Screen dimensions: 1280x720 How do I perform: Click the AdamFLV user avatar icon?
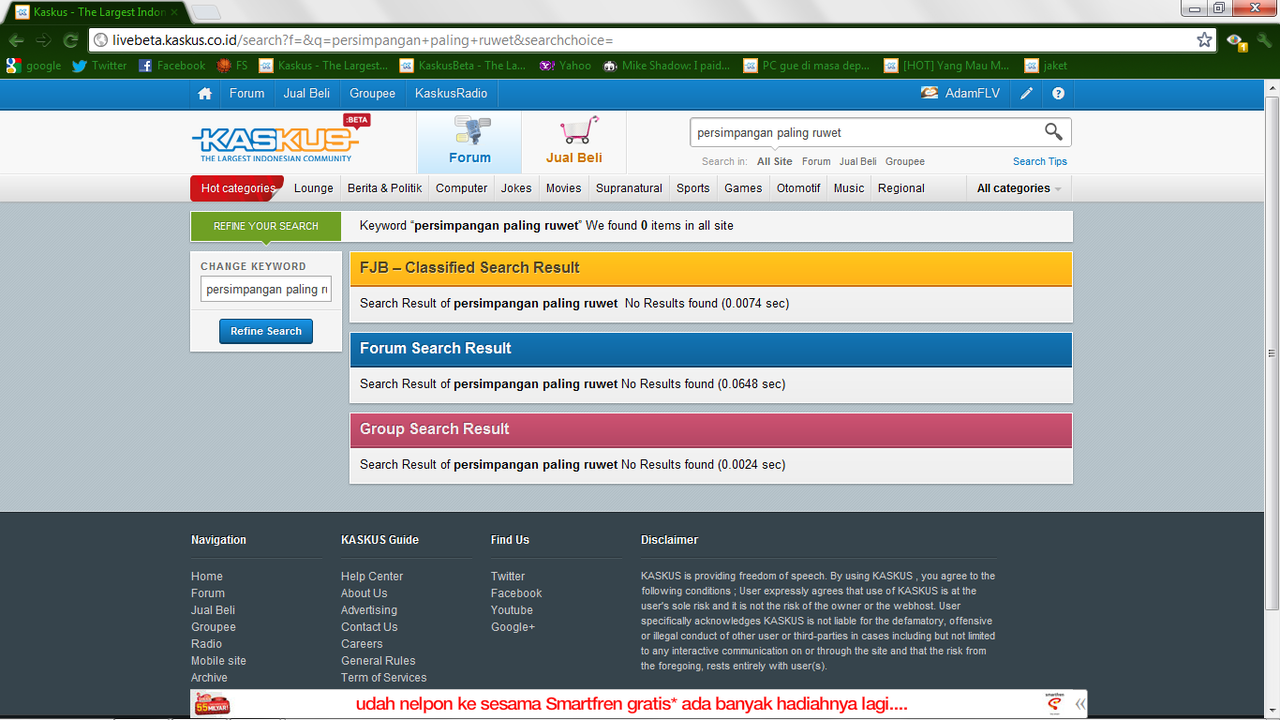tap(929, 93)
